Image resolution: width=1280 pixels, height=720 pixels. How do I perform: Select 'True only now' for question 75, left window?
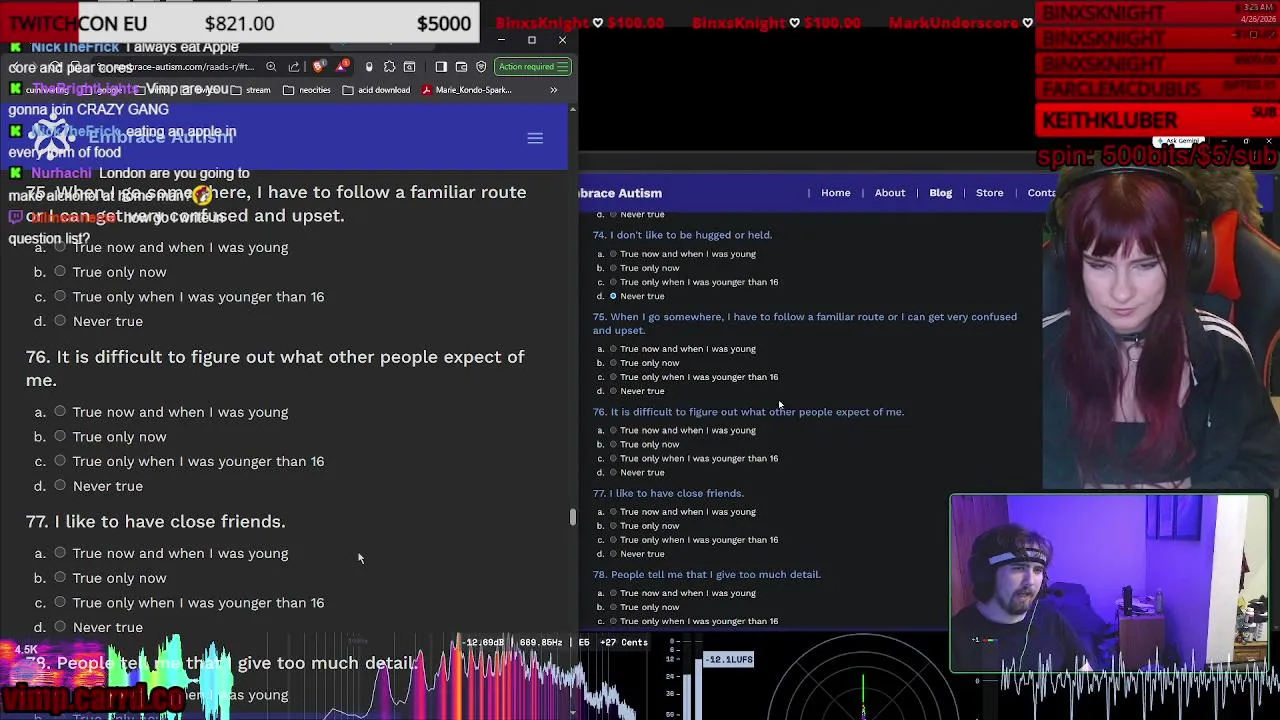click(60, 272)
